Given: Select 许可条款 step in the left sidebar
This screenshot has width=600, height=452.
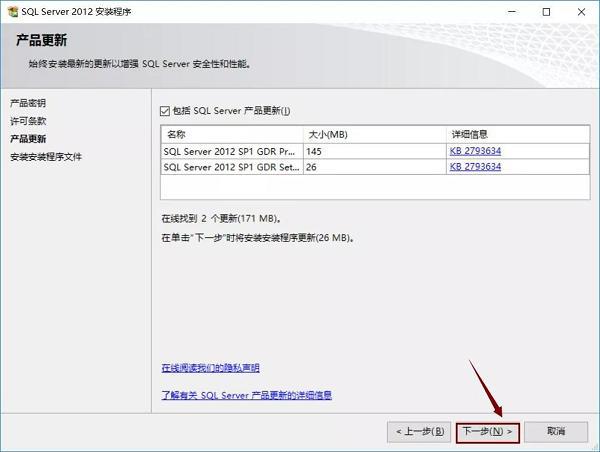Looking at the screenshot, I should click(x=28, y=121).
